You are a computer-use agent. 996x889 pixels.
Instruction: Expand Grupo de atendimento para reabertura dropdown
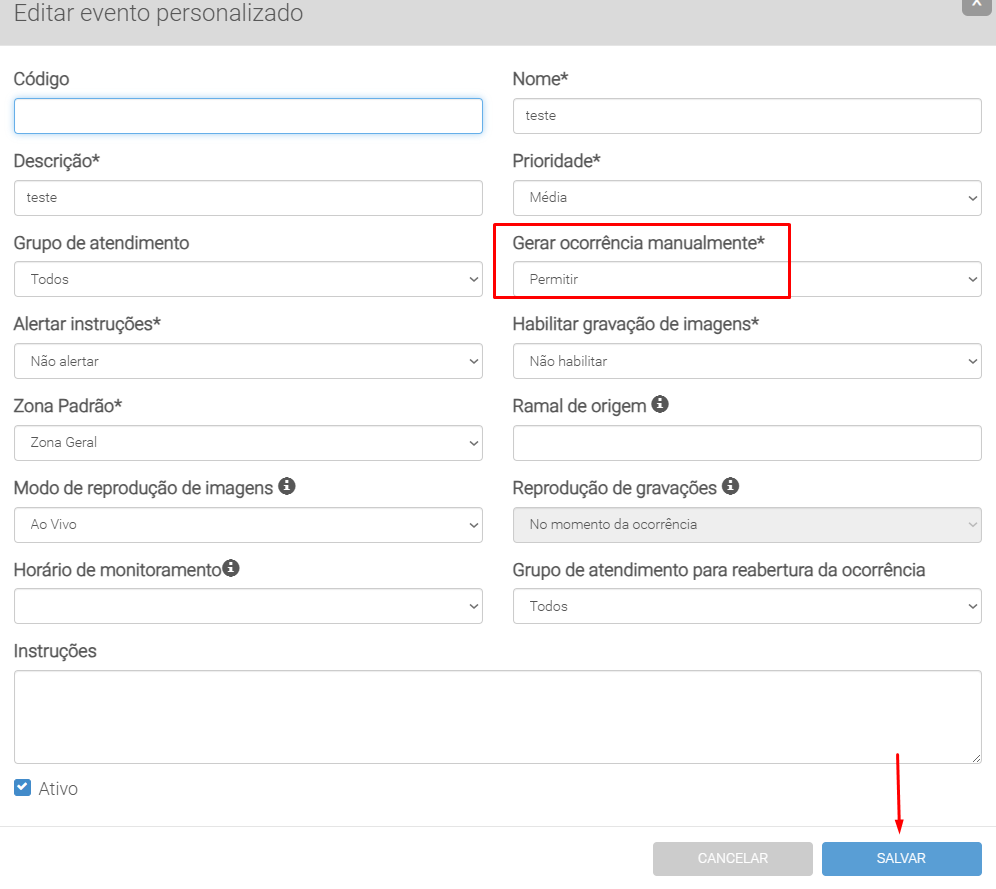click(x=747, y=606)
